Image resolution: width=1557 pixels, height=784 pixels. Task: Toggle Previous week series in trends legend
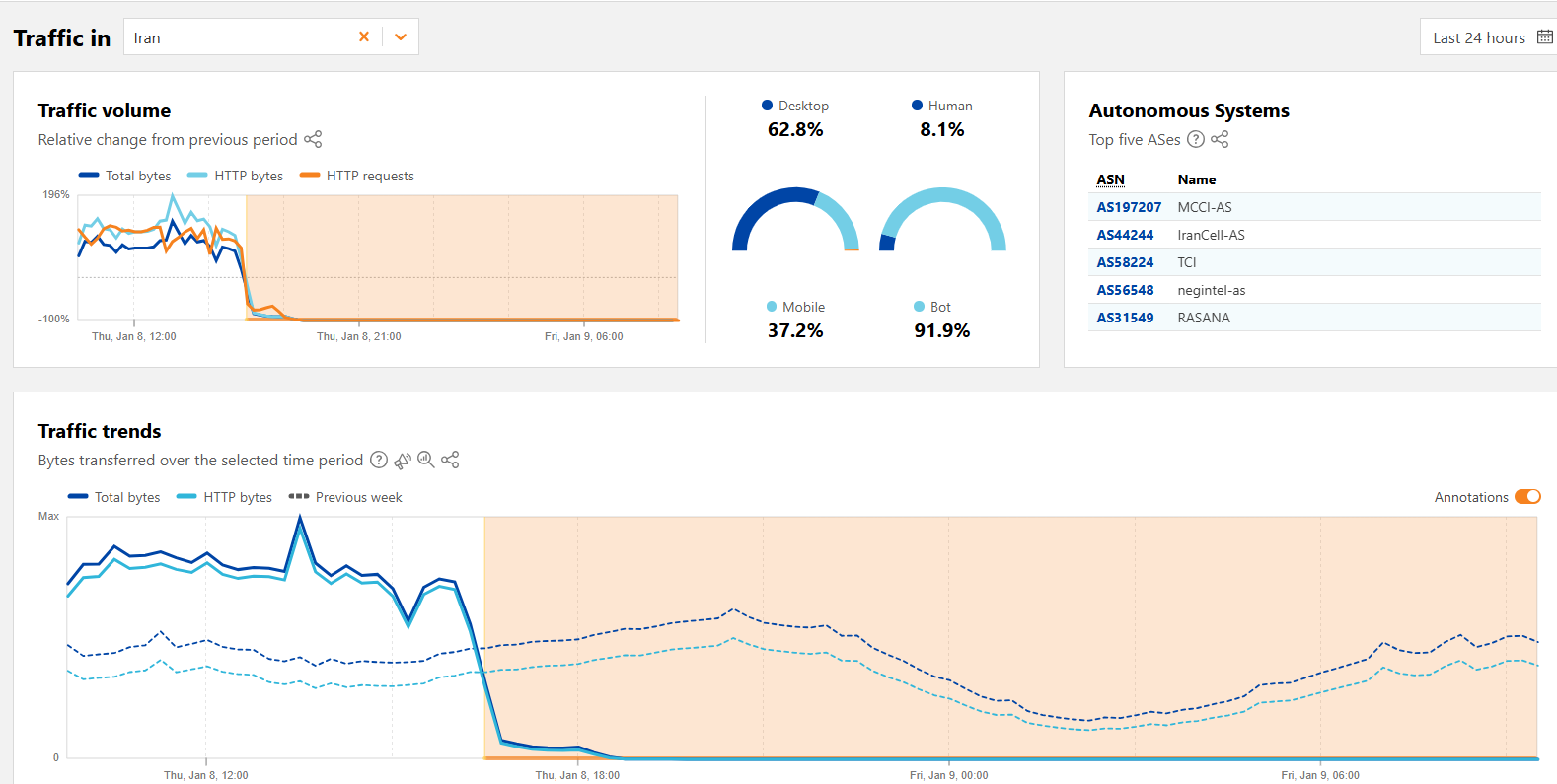(345, 497)
